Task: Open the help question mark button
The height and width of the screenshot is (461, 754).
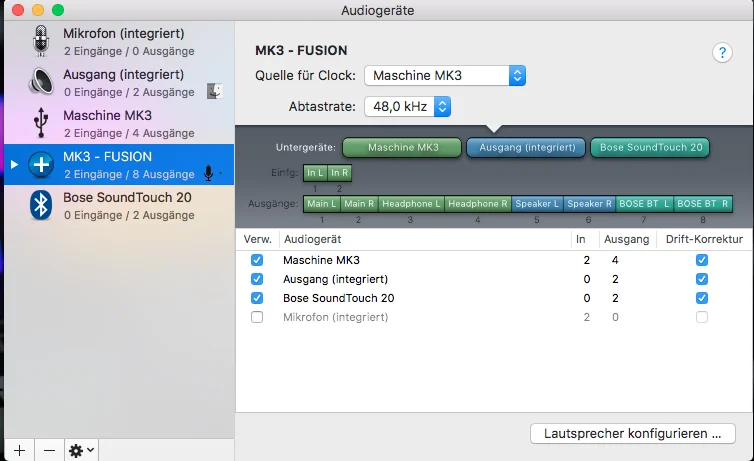Action: [722, 52]
